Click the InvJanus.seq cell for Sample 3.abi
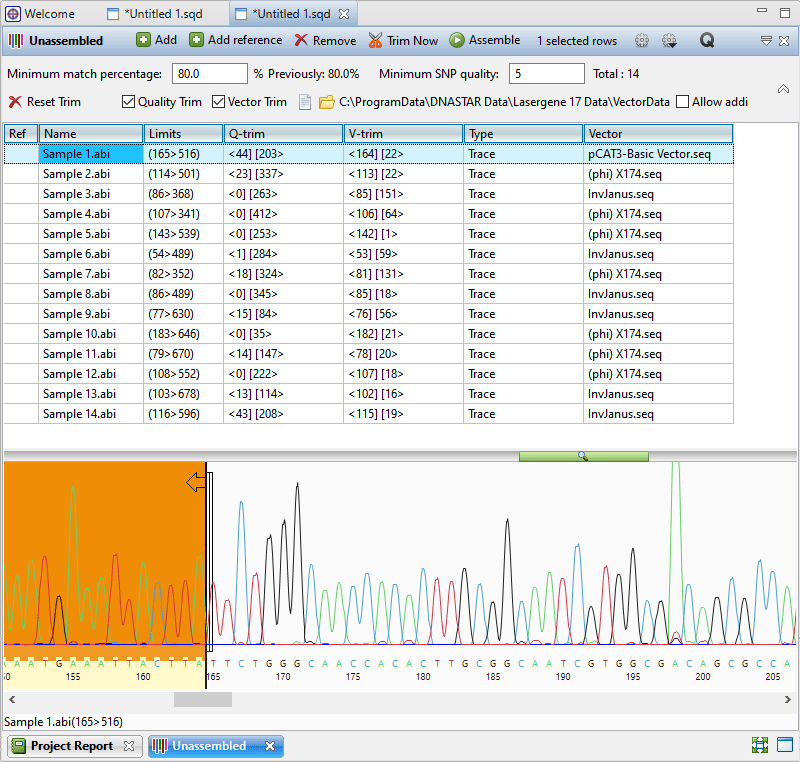Viewport: 800px width, 762px height. 658,194
